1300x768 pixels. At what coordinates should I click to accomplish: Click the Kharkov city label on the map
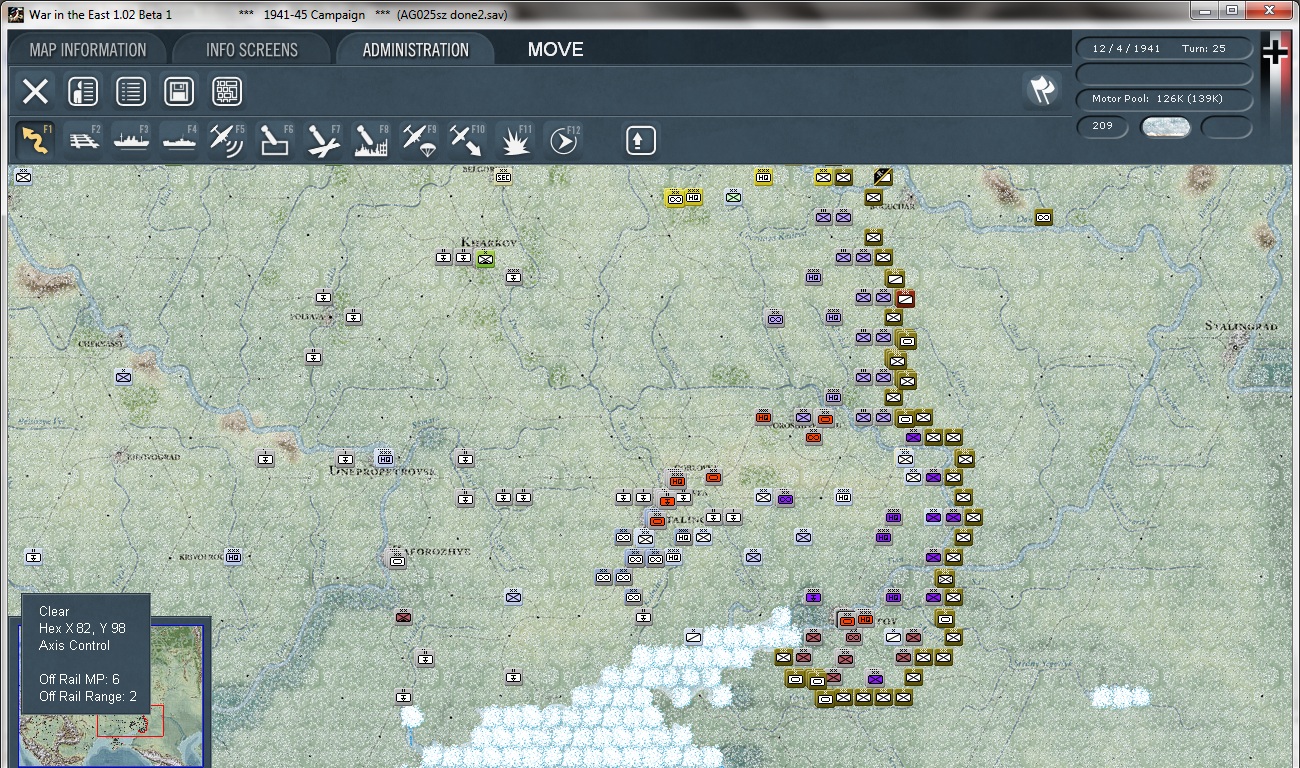point(489,242)
